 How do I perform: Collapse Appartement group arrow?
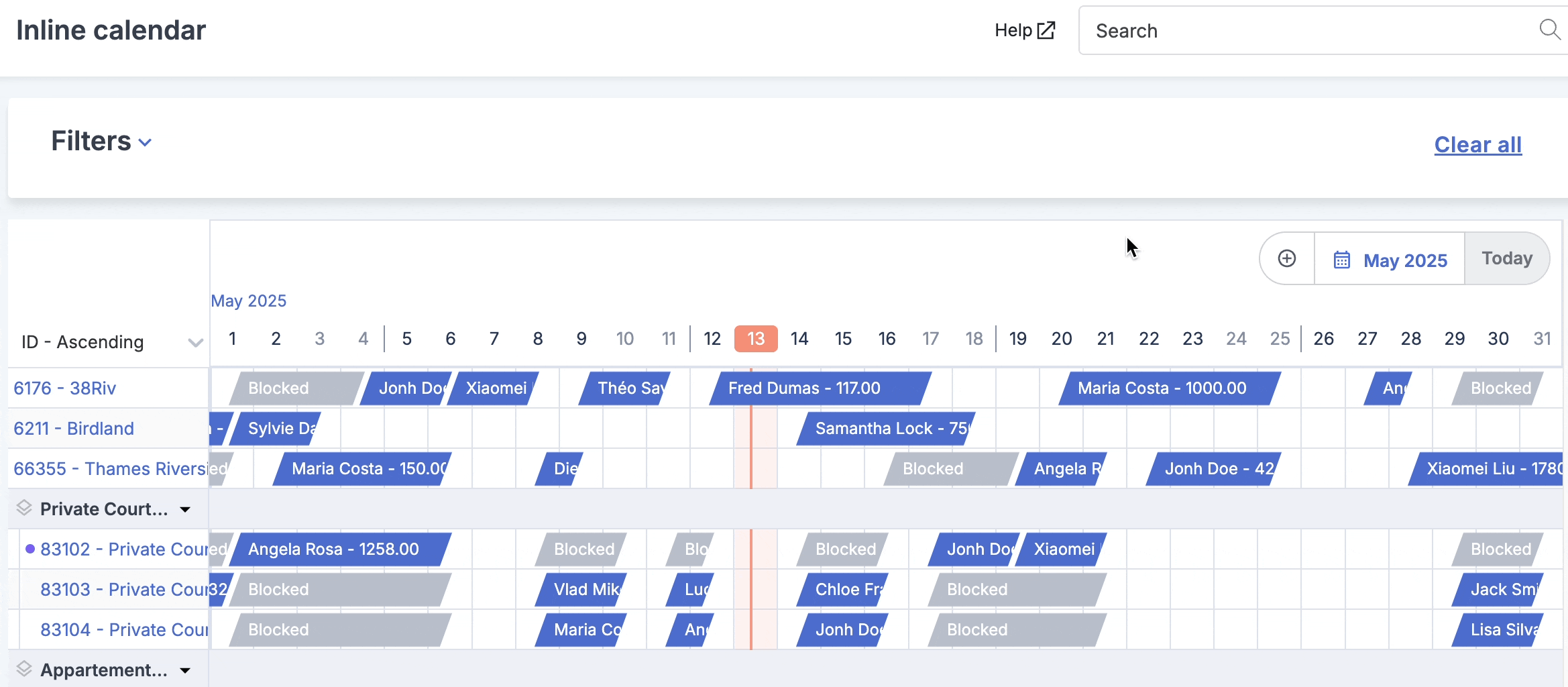coord(185,671)
